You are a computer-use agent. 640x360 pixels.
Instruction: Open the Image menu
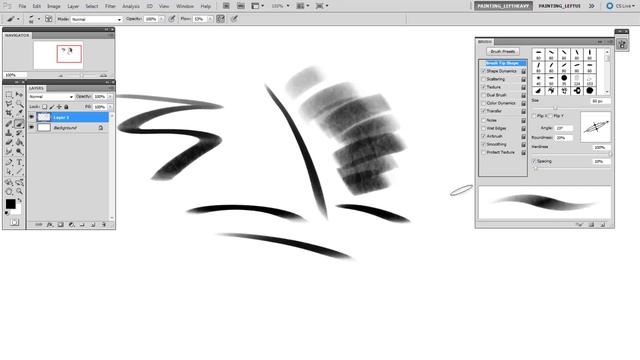click(x=54, y=7)
